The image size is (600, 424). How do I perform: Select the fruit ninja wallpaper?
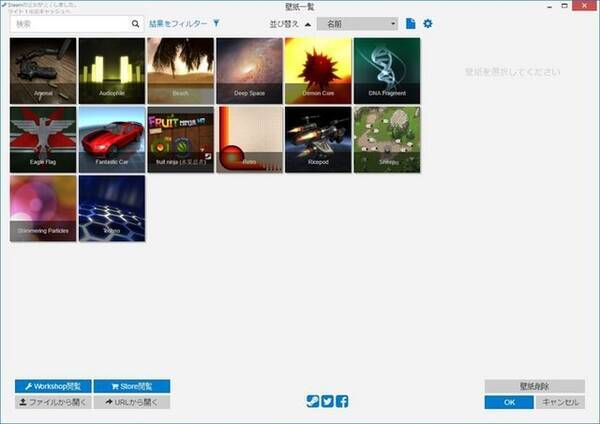pos(181,140)
